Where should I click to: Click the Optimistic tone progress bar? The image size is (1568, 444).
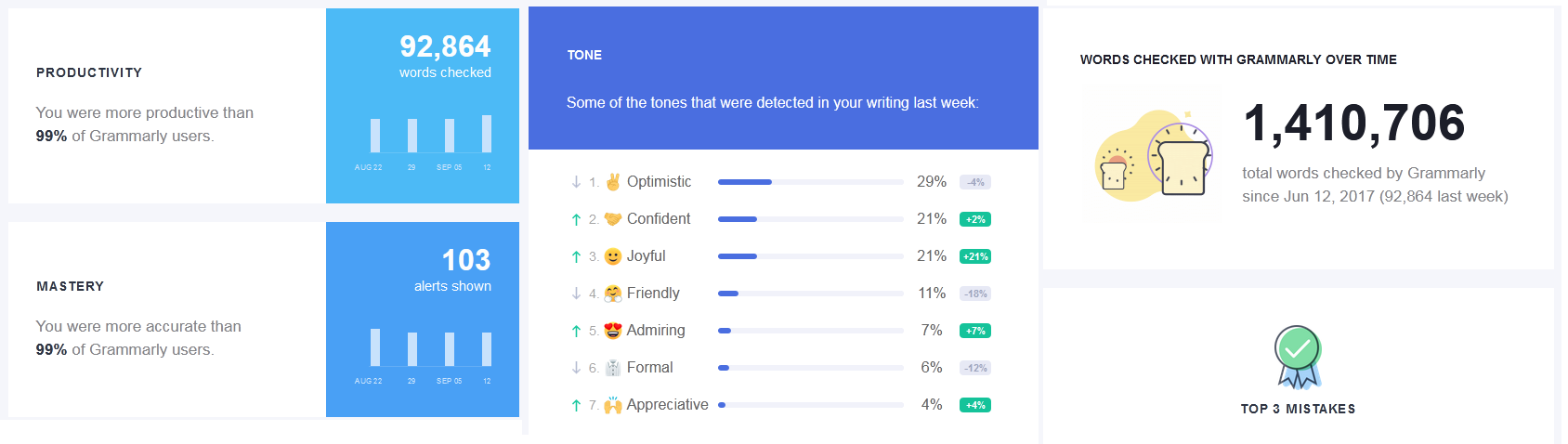(x=810, y=182)
